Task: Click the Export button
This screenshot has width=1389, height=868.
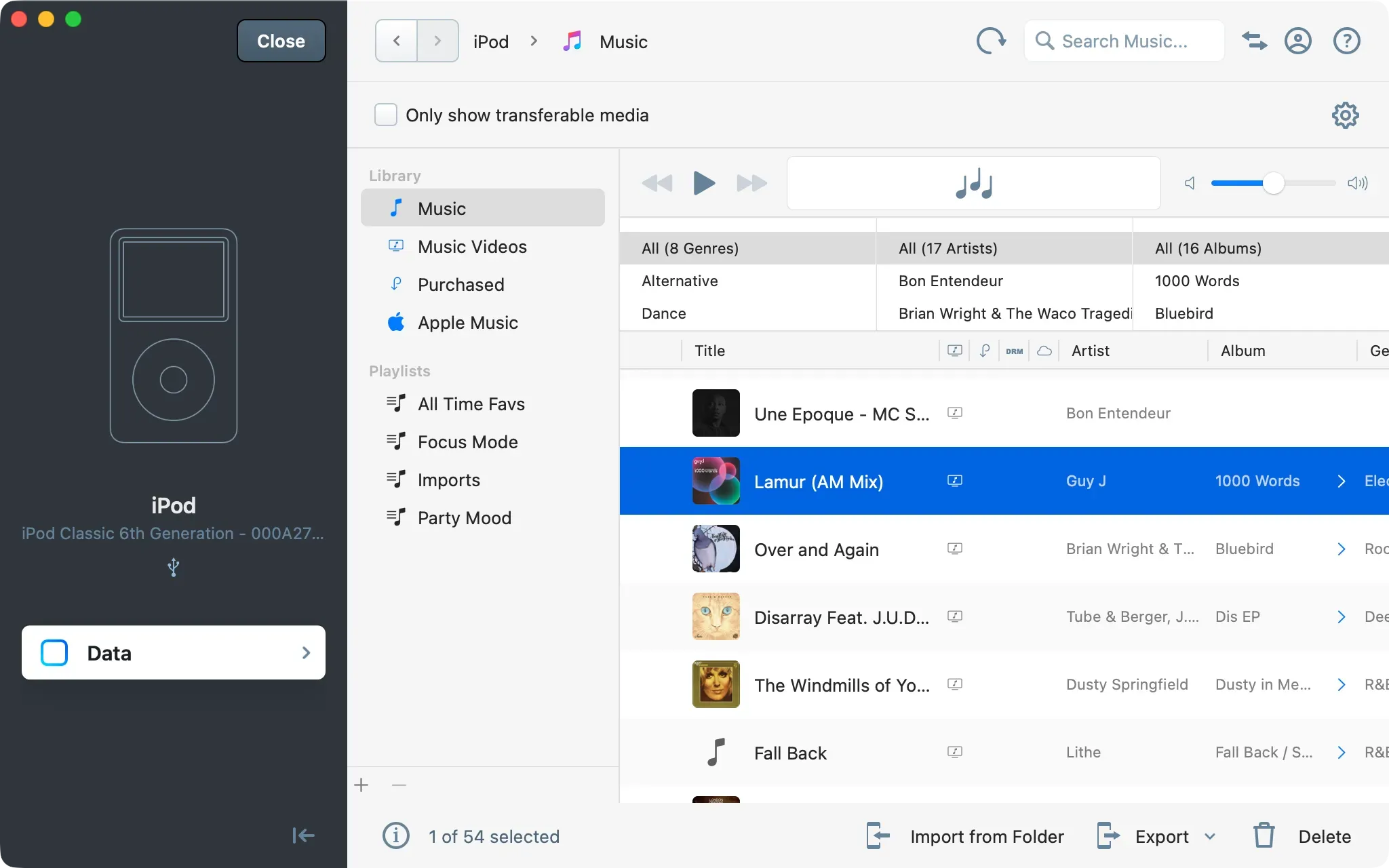Action: point(1143,836)
